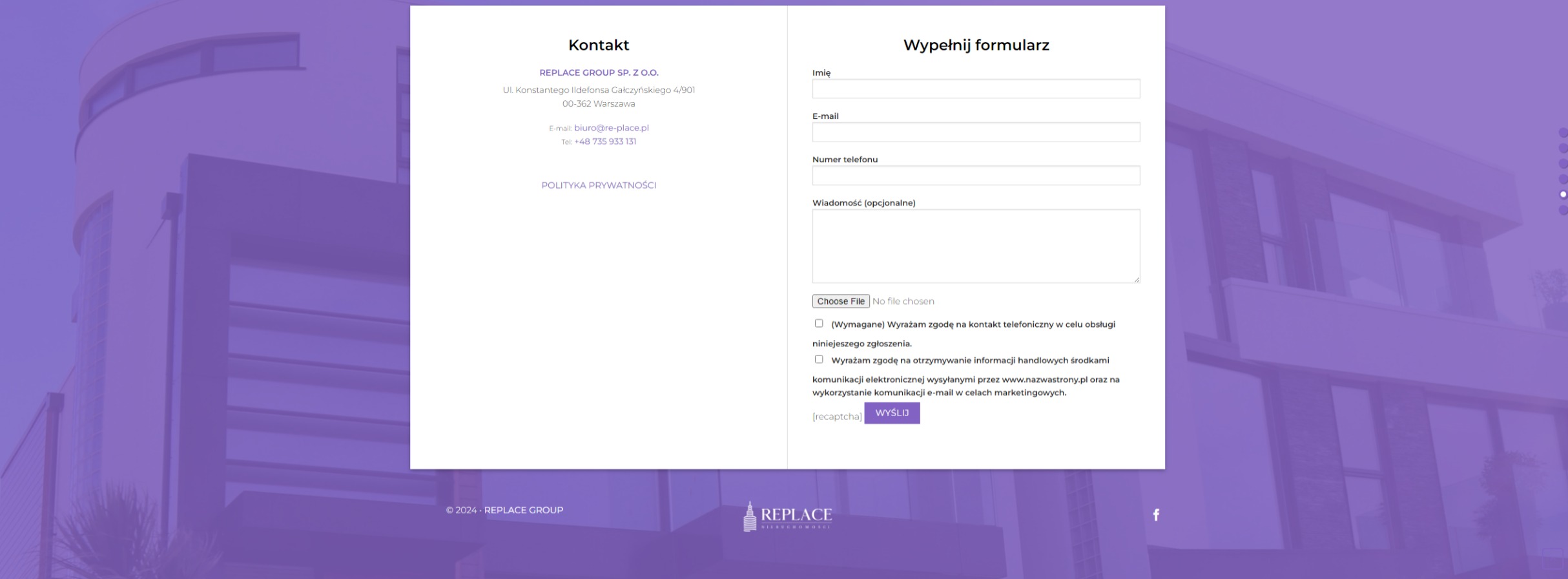The height and width of the screenshot is (579, 1568).
Task: Click inside the Wiadomość message textarea
Action: click(x=976, y=246)
